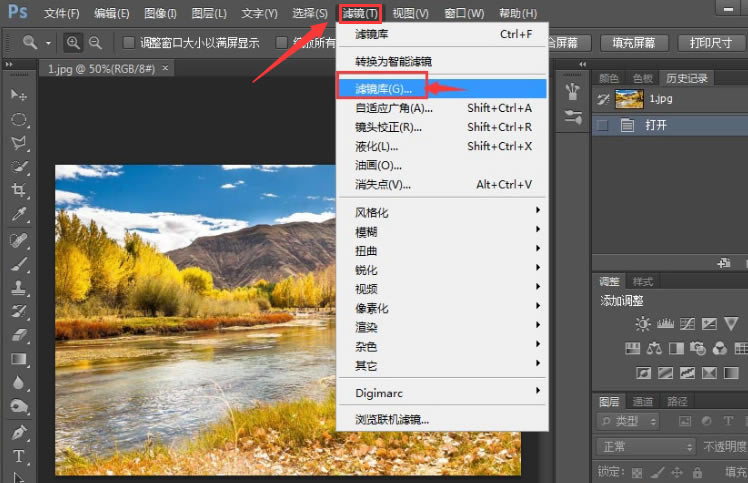Screen dimensions: 748x483
Task: Select the Gradient tool
Action: point(19,359)
